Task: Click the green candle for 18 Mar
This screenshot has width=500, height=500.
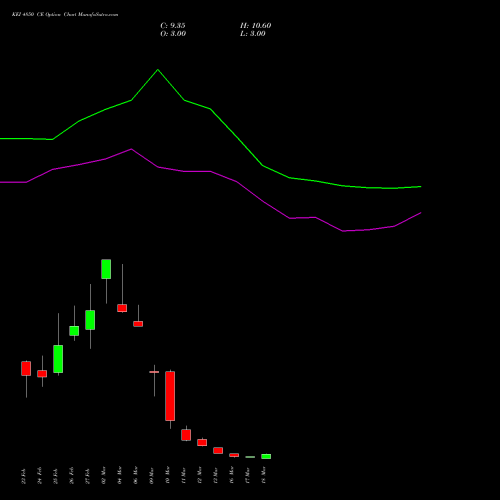Action: tap(266, 456)
